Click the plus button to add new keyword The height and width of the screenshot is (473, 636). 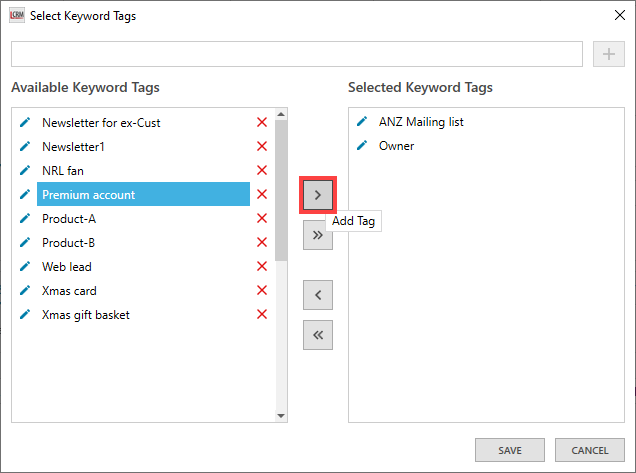pos(608,54)
